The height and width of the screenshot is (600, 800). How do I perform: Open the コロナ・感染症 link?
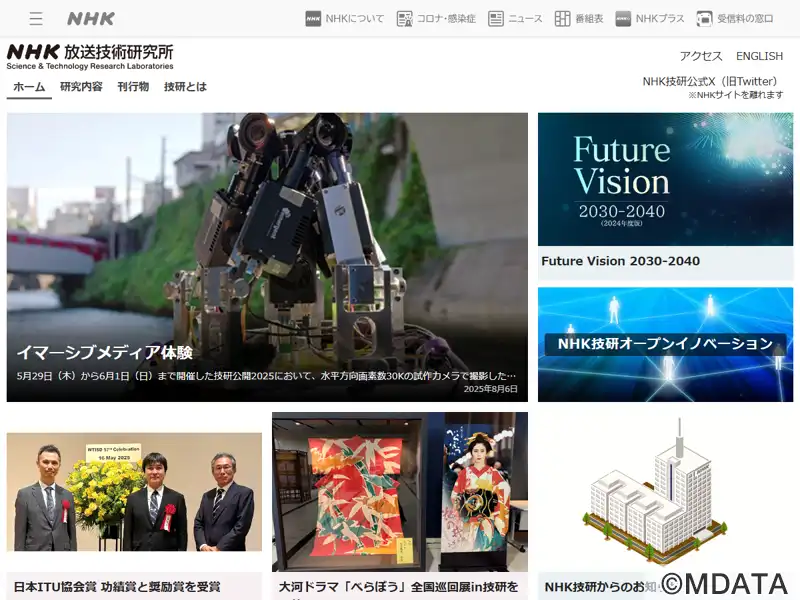click(446, 19)
